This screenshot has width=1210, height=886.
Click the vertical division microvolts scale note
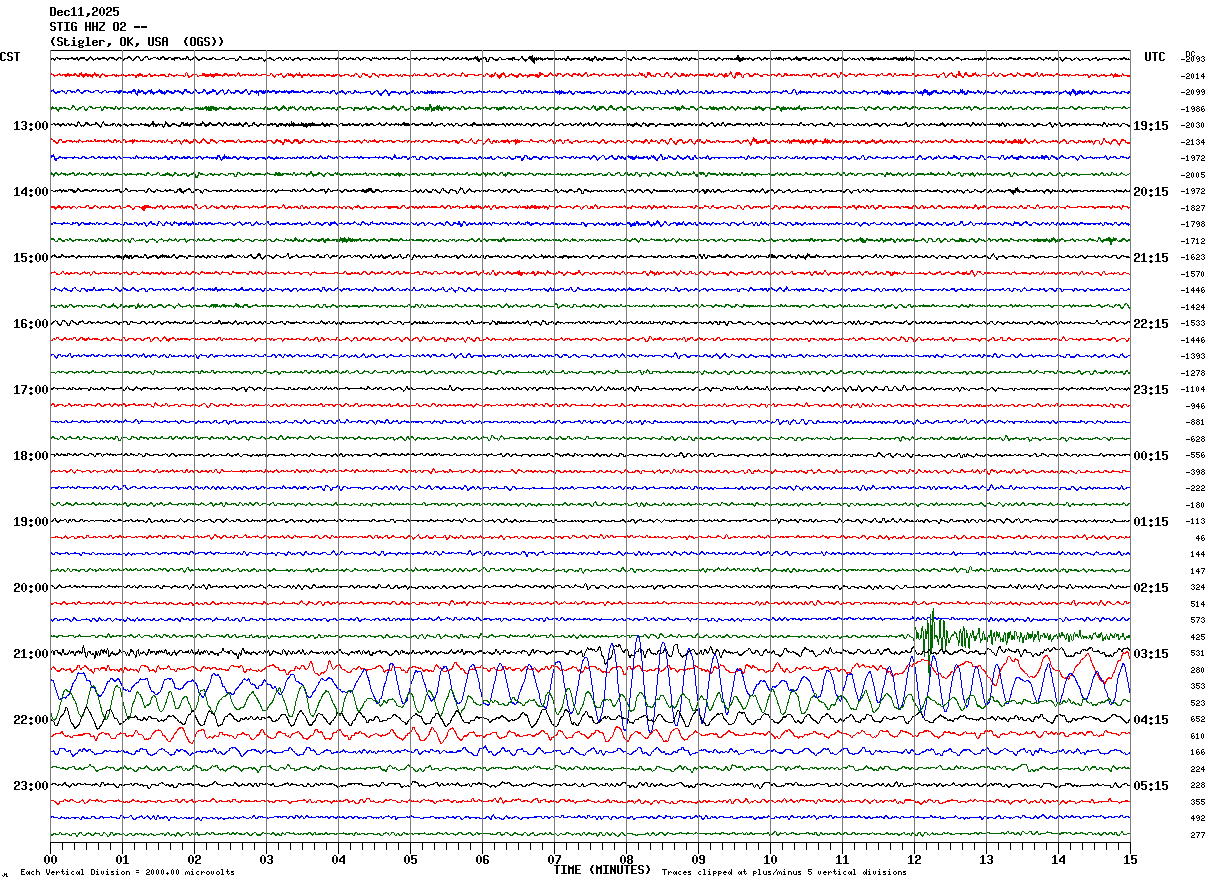tap(127, 873)
